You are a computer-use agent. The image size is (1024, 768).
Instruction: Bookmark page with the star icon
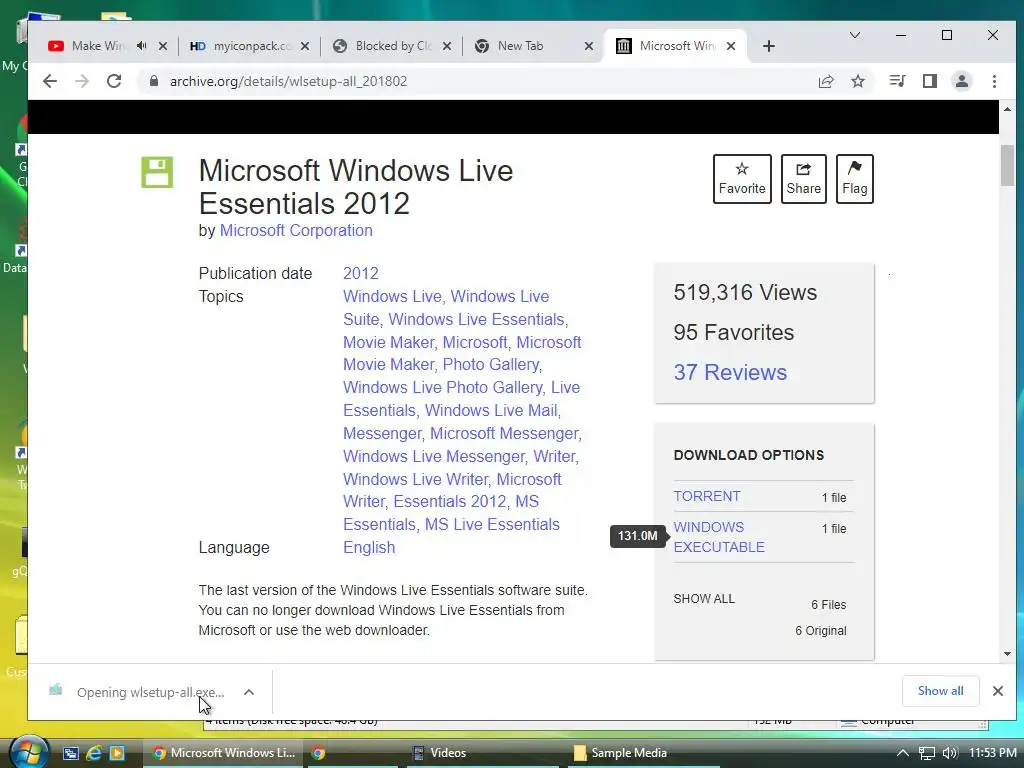click(x=858, y=81)
